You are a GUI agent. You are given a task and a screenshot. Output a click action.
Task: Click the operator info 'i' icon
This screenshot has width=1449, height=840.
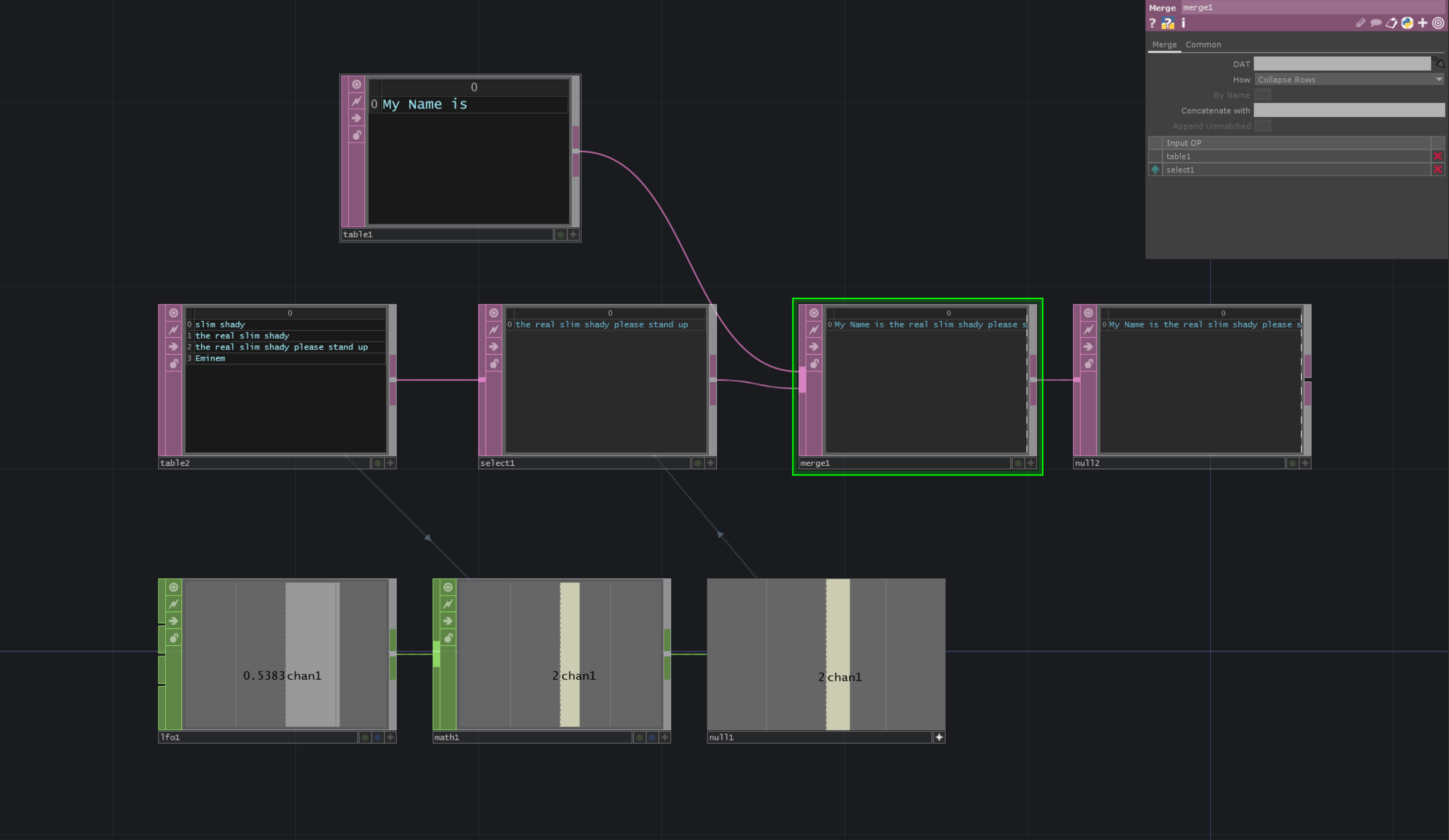tap(1183, 23)
